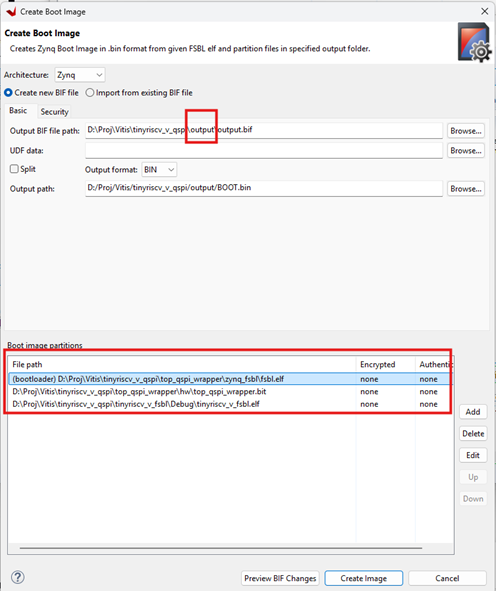This screenshot has height=591, width=496.
Task: Switch to the Security tab
Action: point(55,112)
